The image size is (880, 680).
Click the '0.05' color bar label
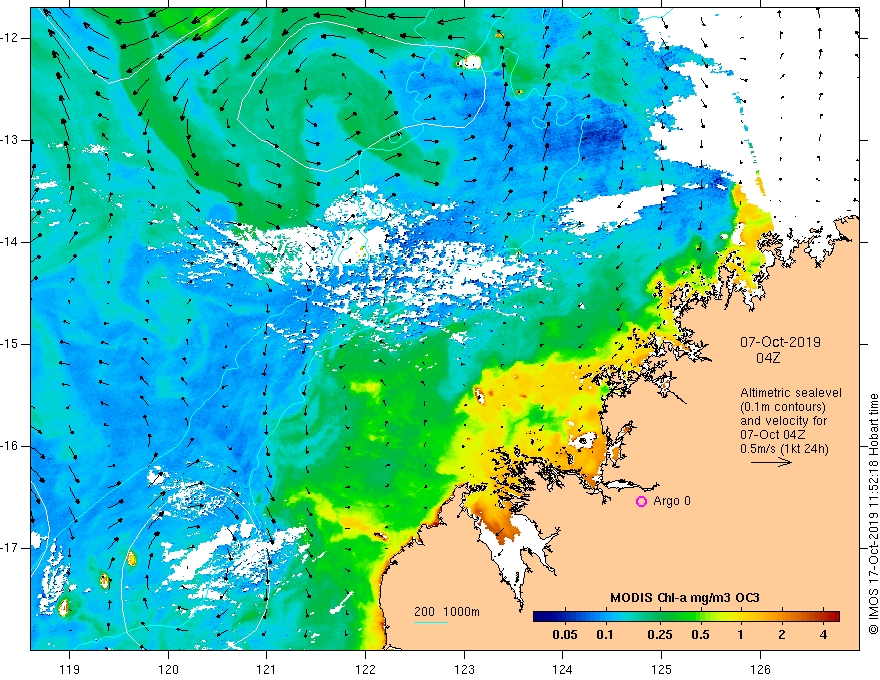pyautogui.click(x=565, y=635)
